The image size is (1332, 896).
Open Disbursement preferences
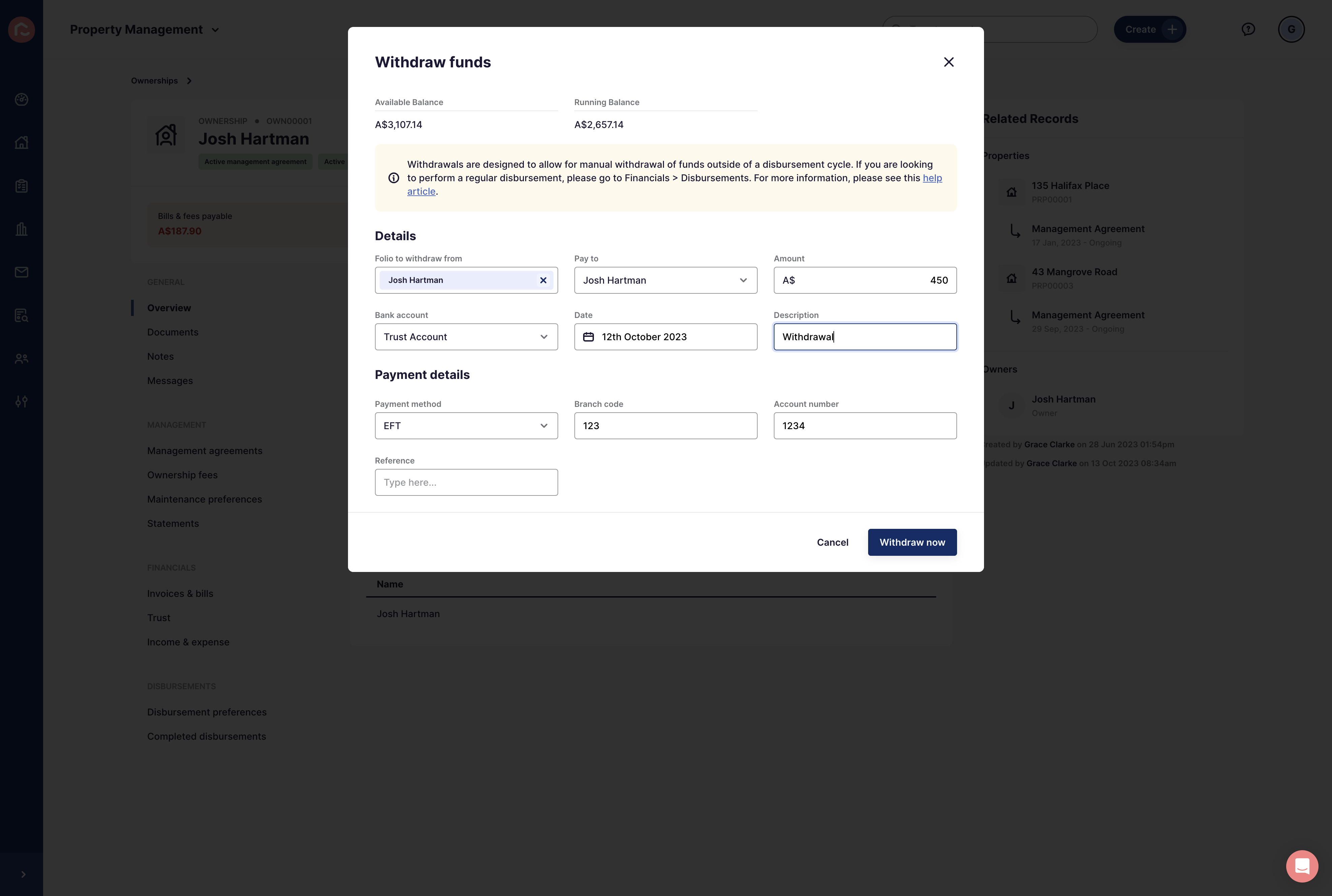coord(207,712)
